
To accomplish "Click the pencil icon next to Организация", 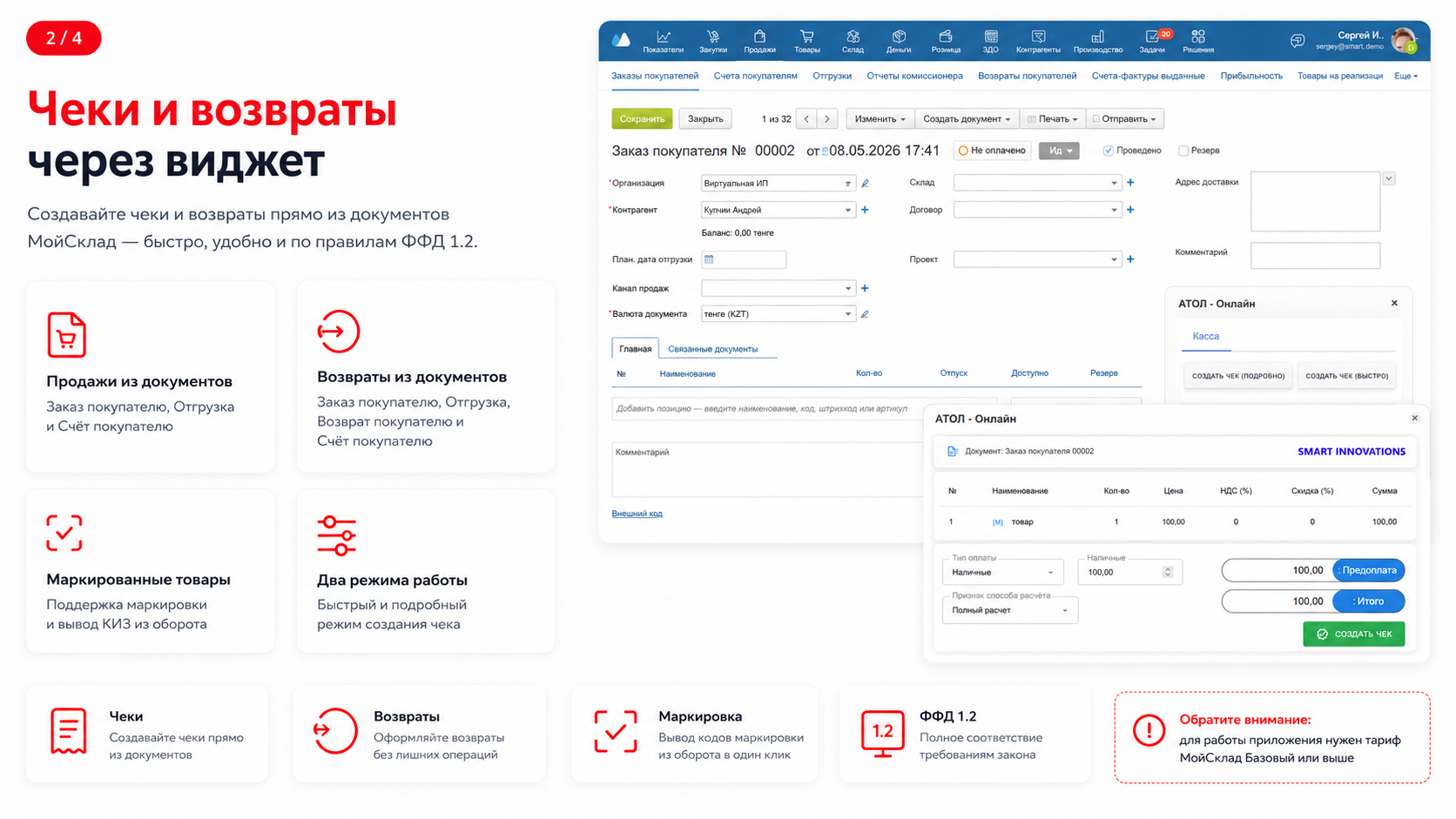I will click(x=865, y=184).
